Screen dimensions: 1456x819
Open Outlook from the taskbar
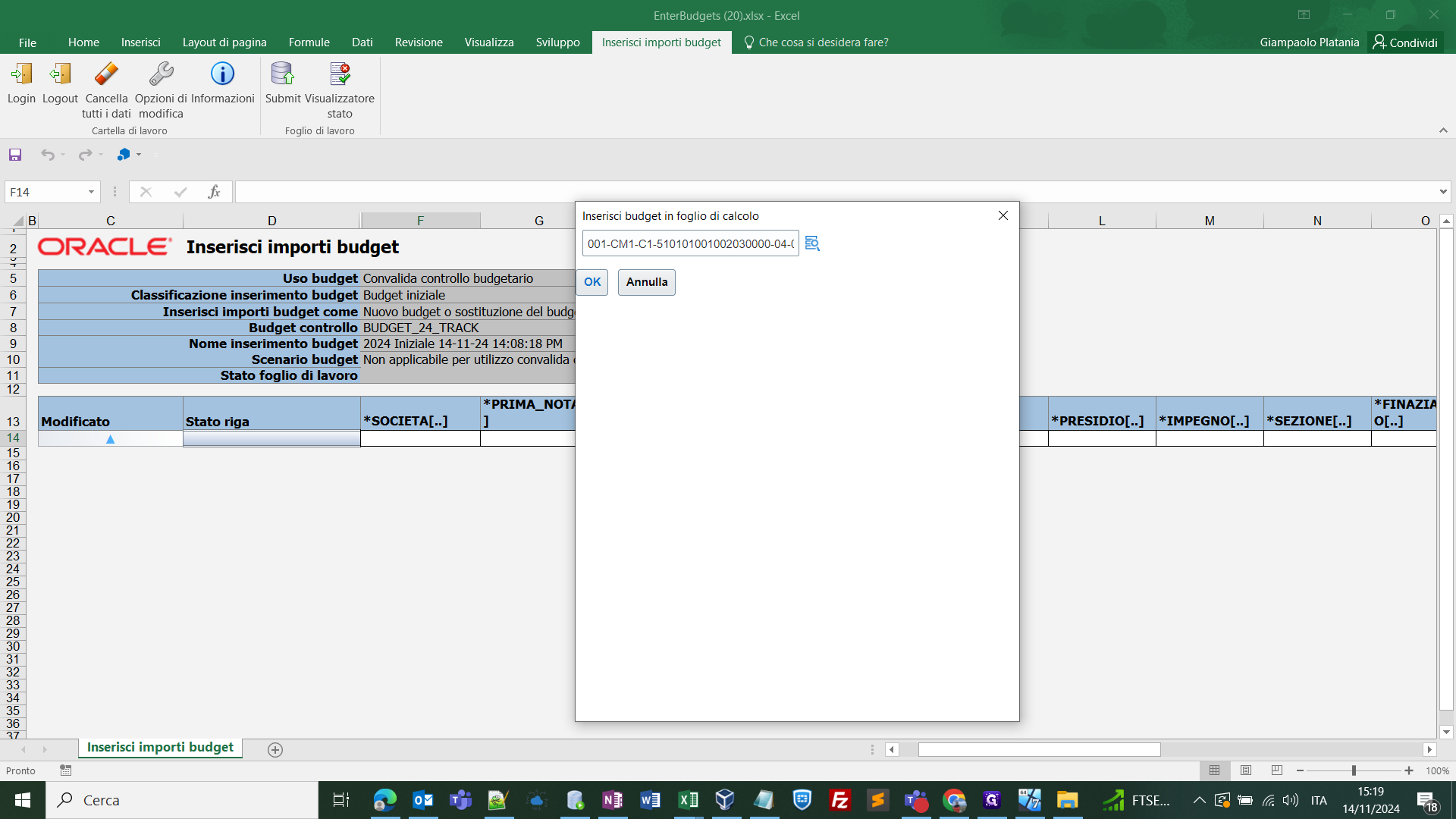tap(422, 800)
